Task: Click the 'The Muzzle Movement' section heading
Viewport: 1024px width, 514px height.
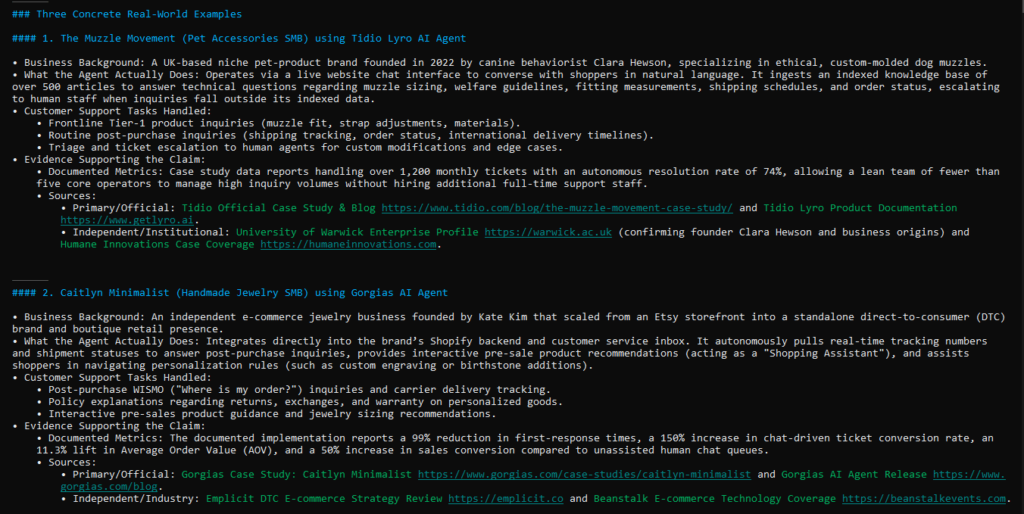Action: 239,38
